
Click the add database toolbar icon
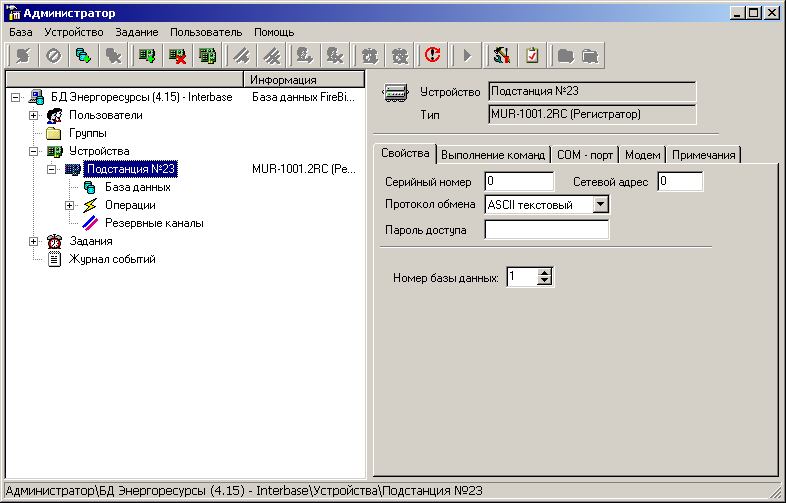(x=83, y=55)
